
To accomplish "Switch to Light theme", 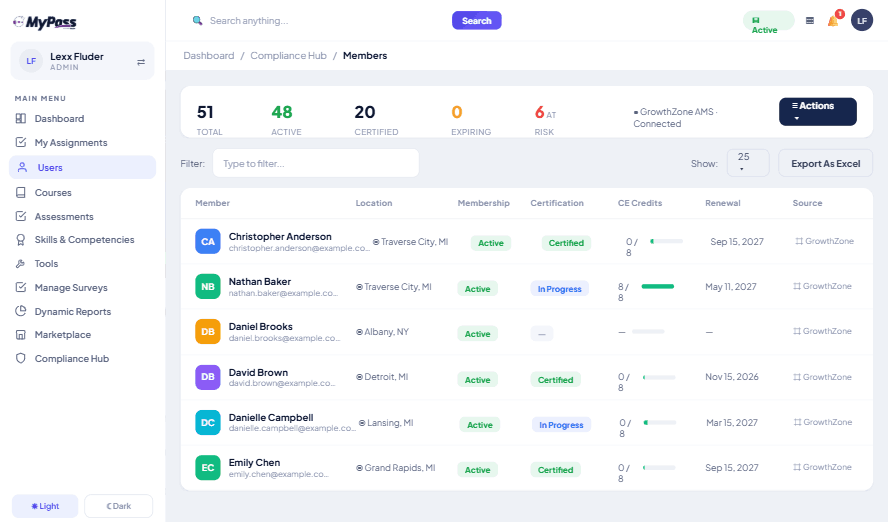I will [45, 506].
